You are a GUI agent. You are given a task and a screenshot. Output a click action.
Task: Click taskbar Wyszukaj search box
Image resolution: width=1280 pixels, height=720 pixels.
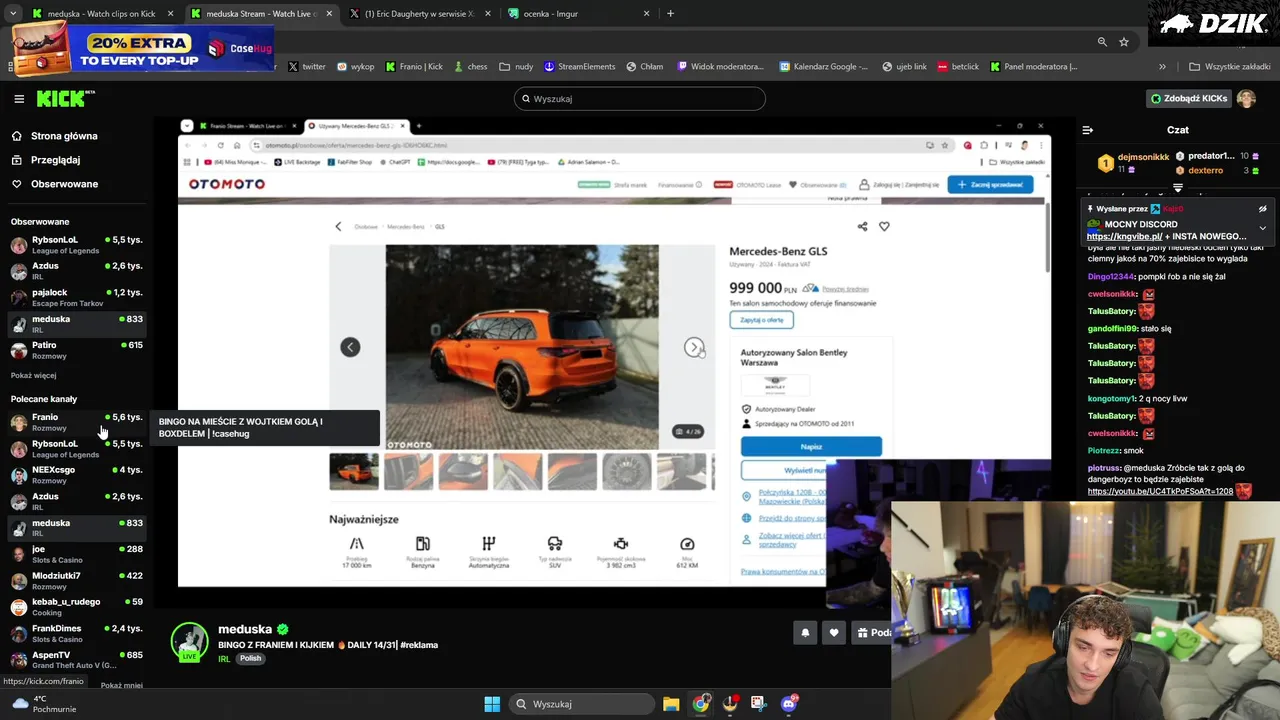pyautogui.click(x=582, y=704)
